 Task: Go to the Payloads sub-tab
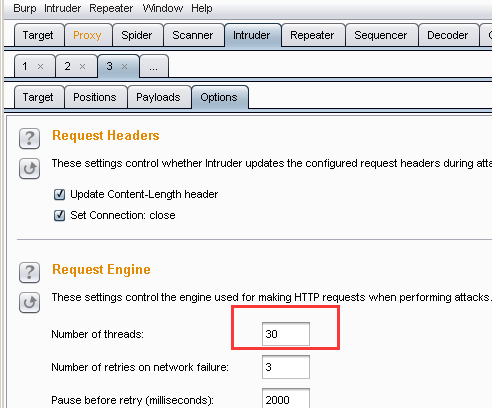coord(158,97)
